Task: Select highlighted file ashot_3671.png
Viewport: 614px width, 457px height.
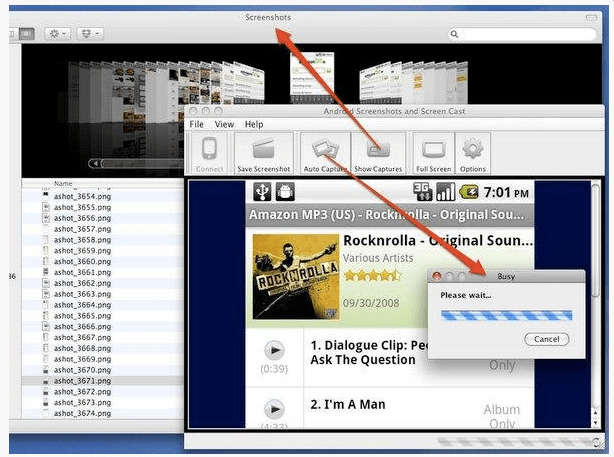Action: 82,381
